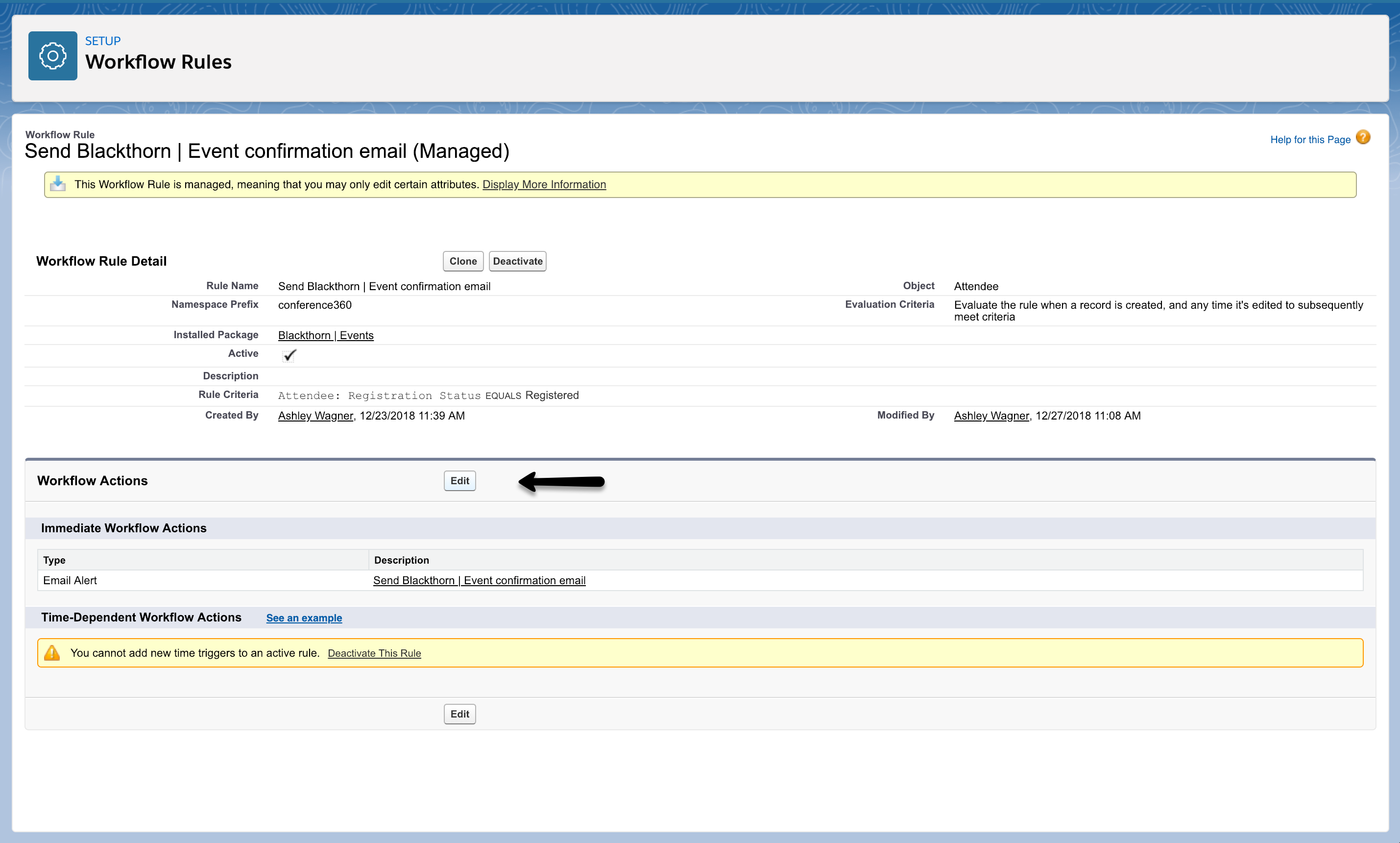Click the managed rule title heading

[267, 151]
